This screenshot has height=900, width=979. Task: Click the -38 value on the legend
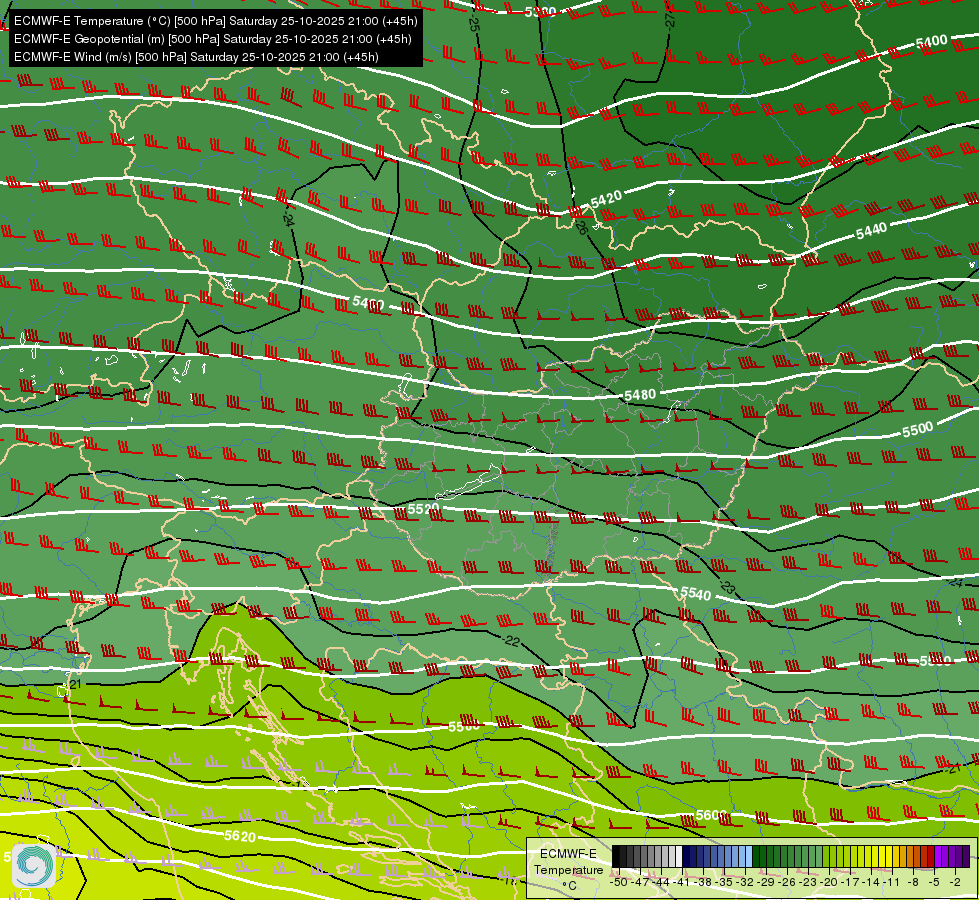703,882
